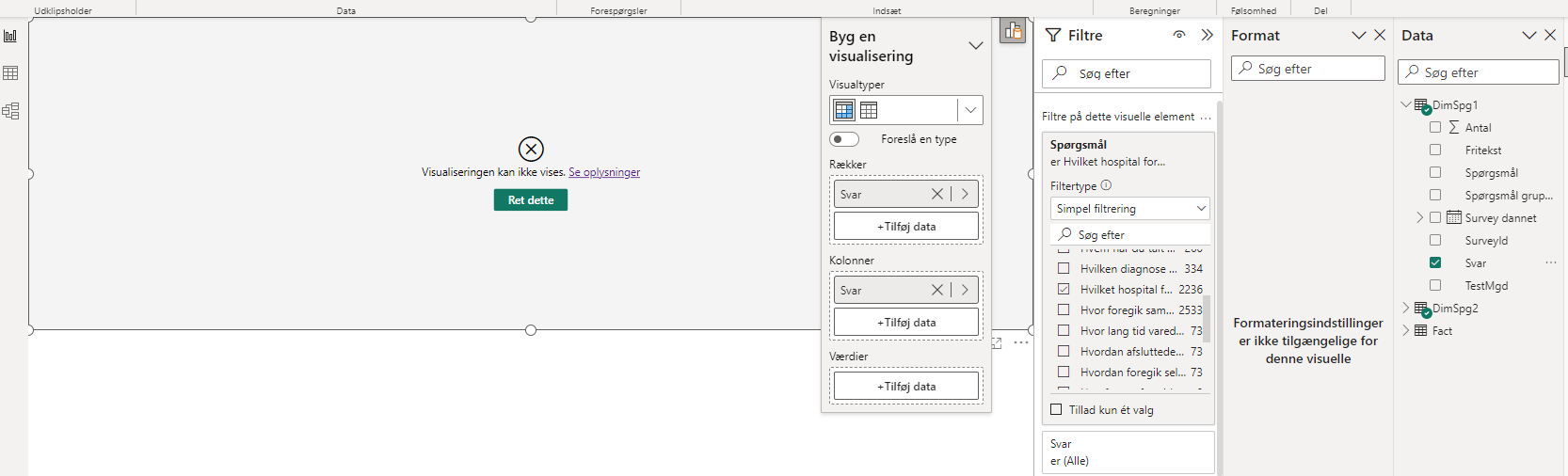The width and height of the screenshot is (1568, 476).
Task: Uncheck the Hvilket hospital filter value
Action: coord(1064,289)
